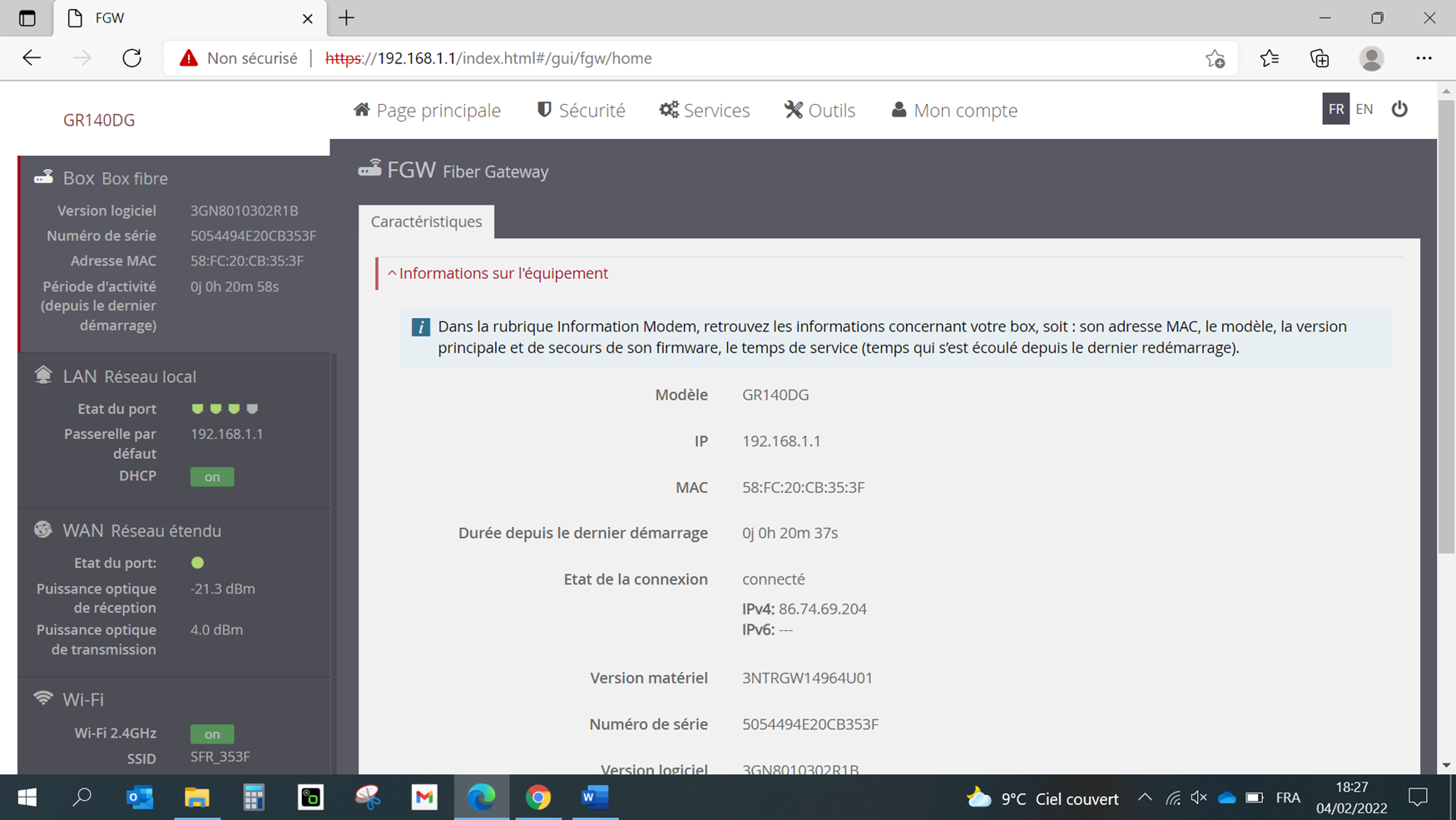1456x820 pixels.
Task: Open Google Chrome from taskbar
Action: pyautogui.click(x=538, y=798)
